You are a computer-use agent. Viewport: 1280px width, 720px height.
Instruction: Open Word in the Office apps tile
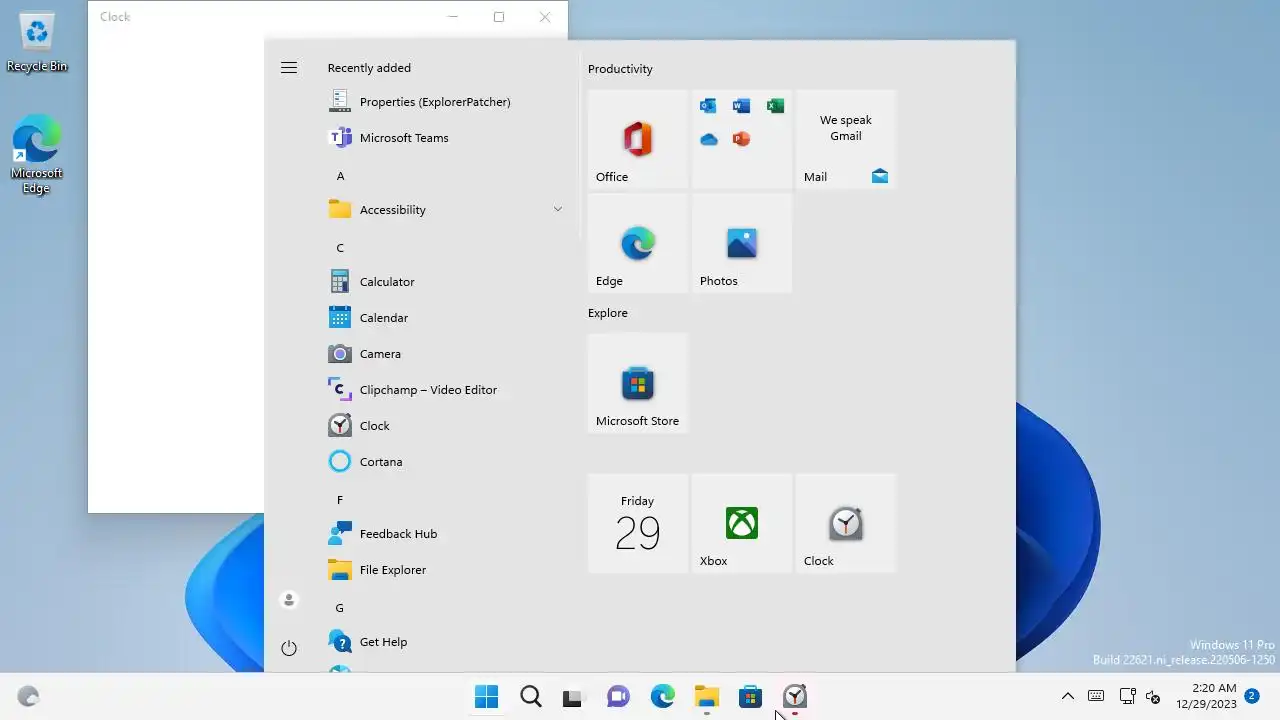741,106
